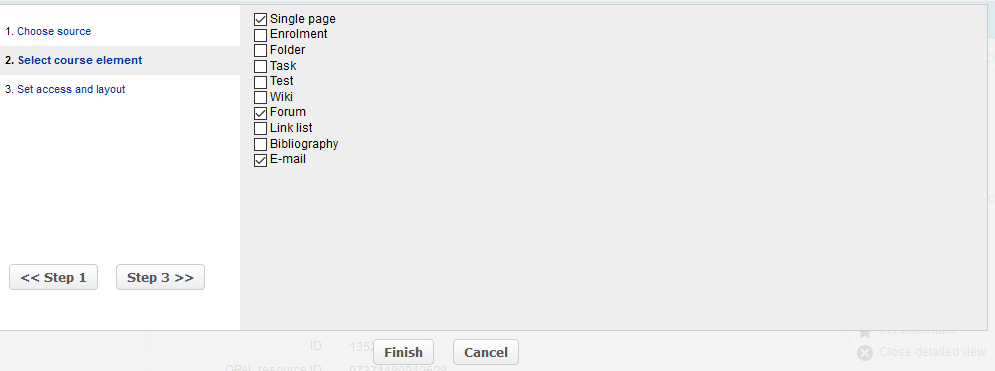Viewport: 995px width, 371px height.
Task: Click the << Step 1 button
Action: click(53, 277)
